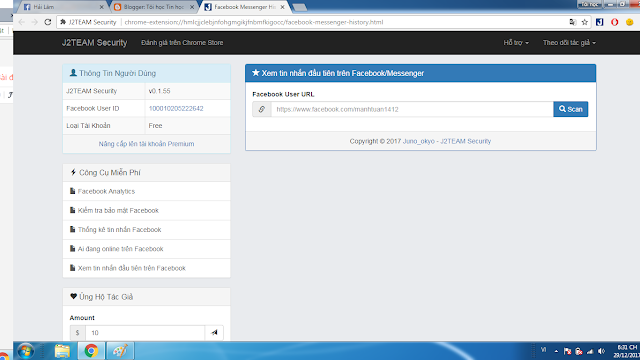Switch to Hải Lâm Facebook tab
The height and width of the screenshot is (360, 640).
(x=61, y=7)
